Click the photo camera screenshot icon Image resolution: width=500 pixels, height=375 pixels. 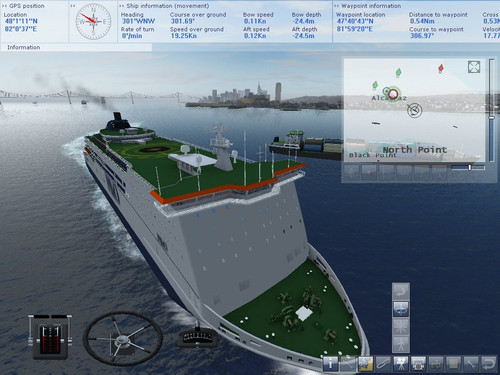pos(436,364)
